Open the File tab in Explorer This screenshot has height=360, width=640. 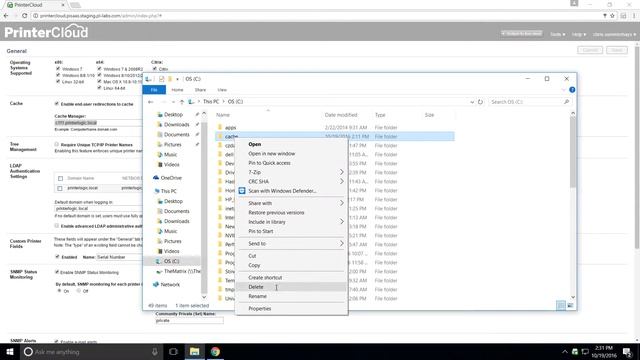coord(154,90)
